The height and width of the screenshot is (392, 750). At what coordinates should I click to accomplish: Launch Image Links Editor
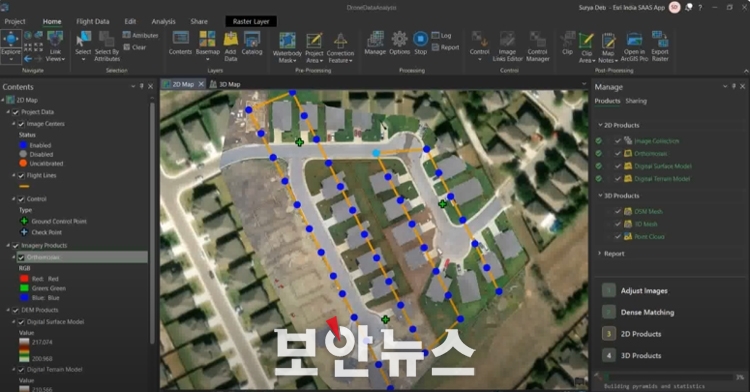click(507, 46)
